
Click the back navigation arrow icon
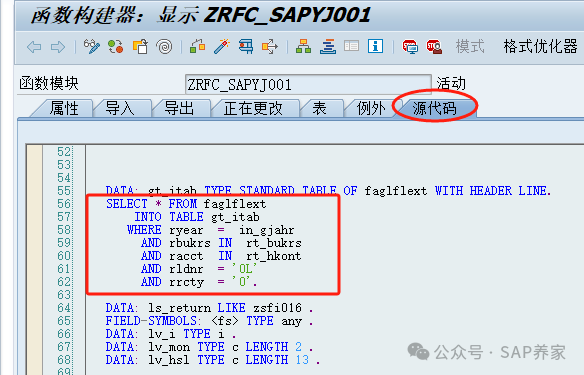pos(34,47)
